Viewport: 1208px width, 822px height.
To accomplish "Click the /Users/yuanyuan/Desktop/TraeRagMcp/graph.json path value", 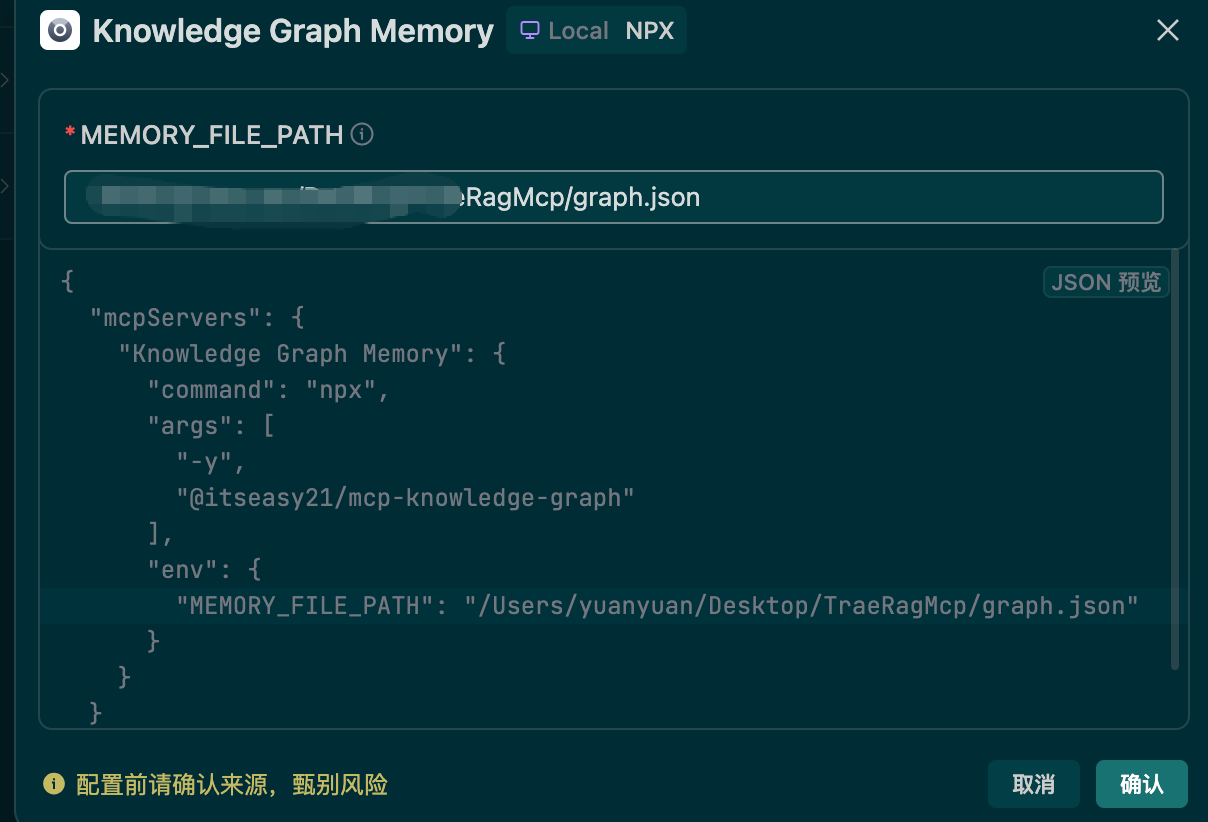I will click(802, 606).
